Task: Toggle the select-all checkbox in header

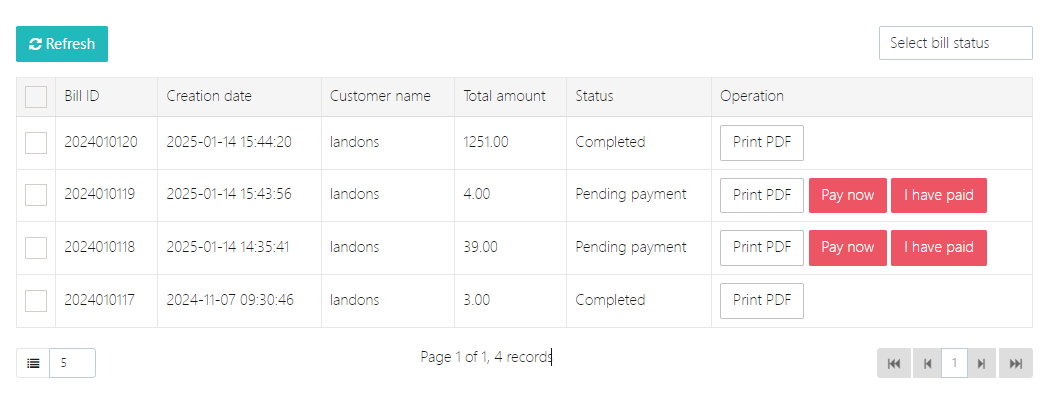Action: coord(36,97)
